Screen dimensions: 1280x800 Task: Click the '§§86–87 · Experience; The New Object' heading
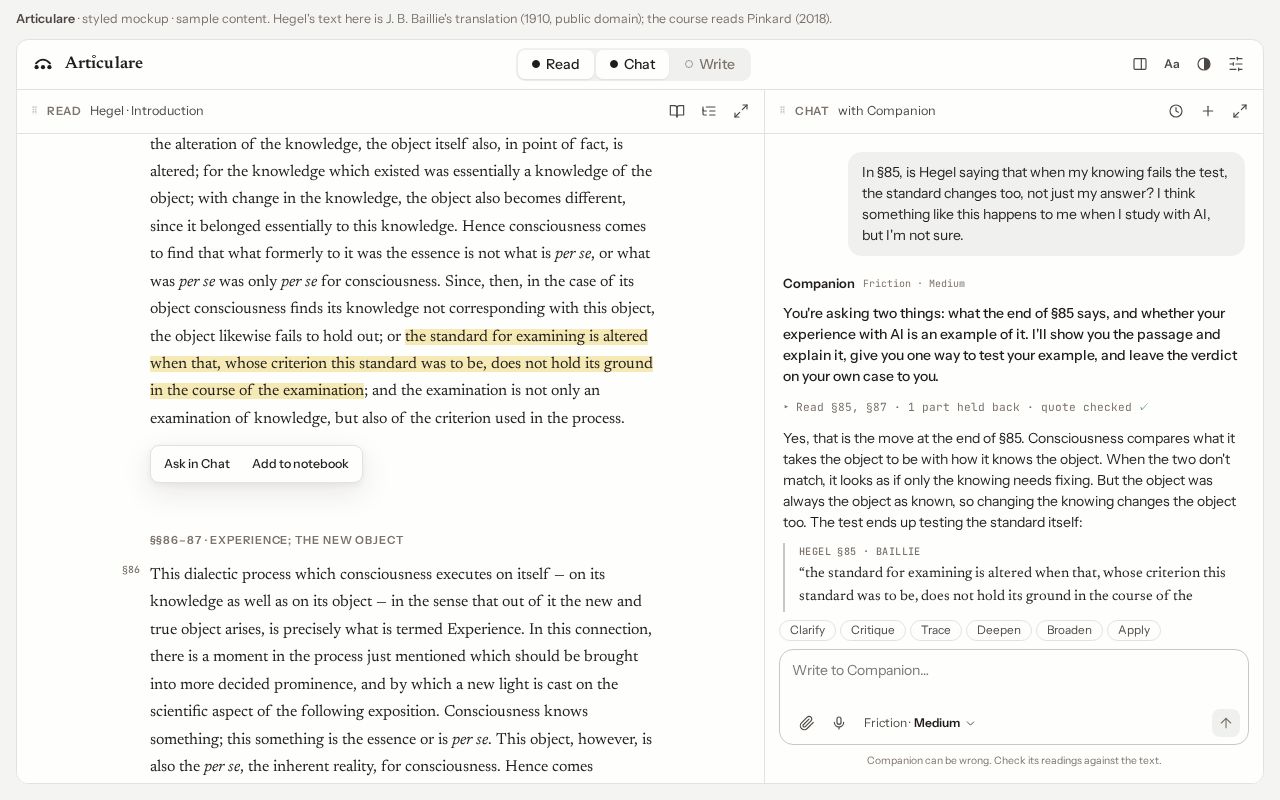(277, 540)
